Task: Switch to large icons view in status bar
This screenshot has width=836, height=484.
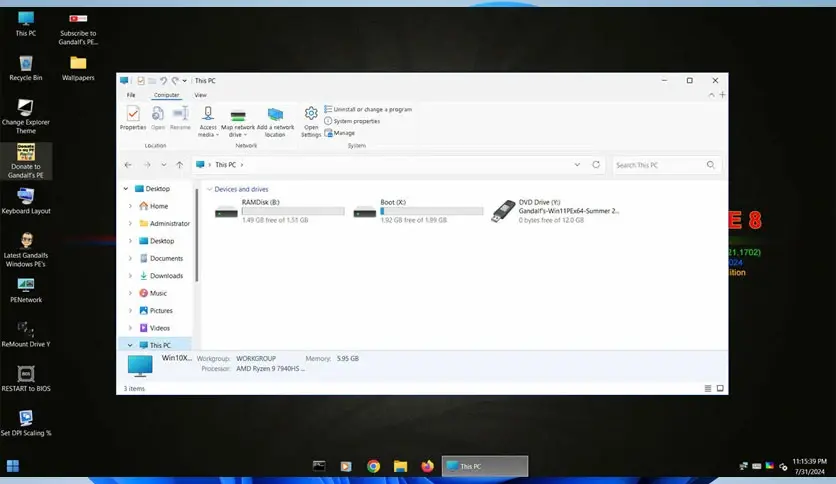Action: coord(719,388)
